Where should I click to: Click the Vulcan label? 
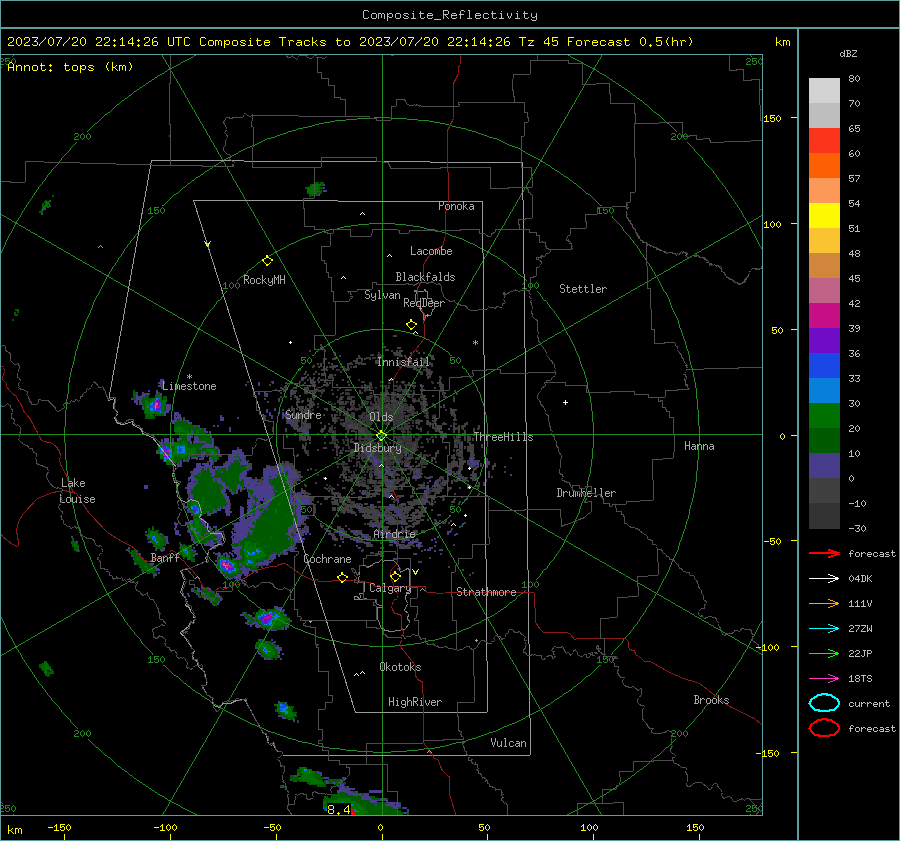(x=509, y=743)
